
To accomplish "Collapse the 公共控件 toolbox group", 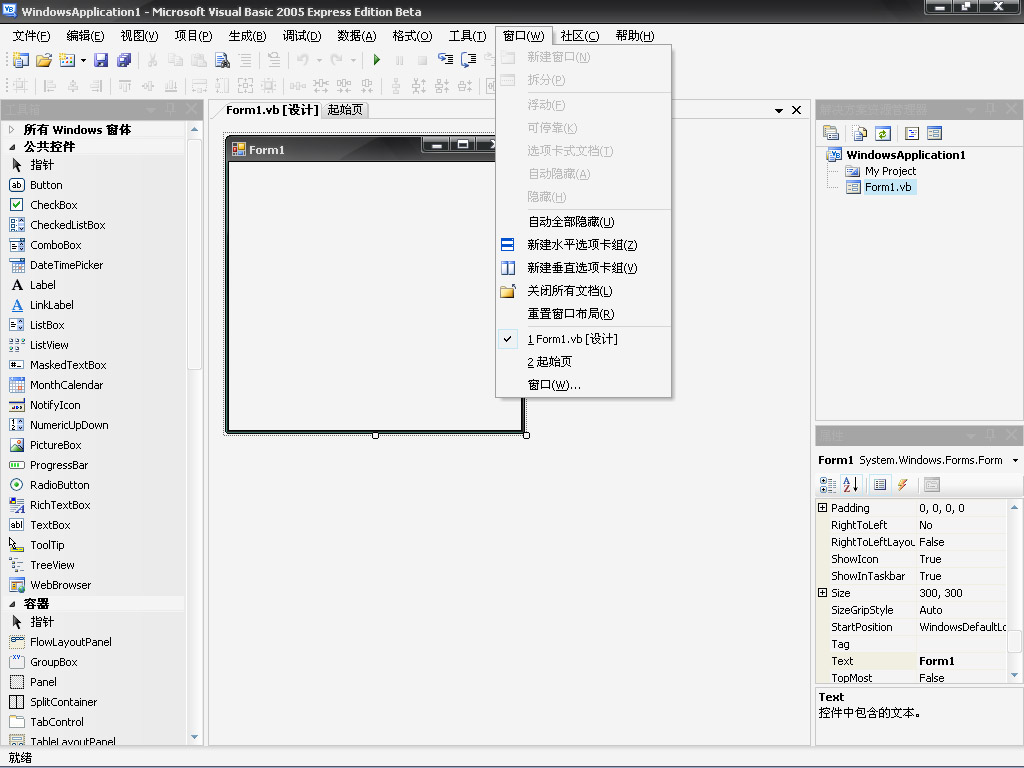I will pyautogui.click(x=12, y=147).
